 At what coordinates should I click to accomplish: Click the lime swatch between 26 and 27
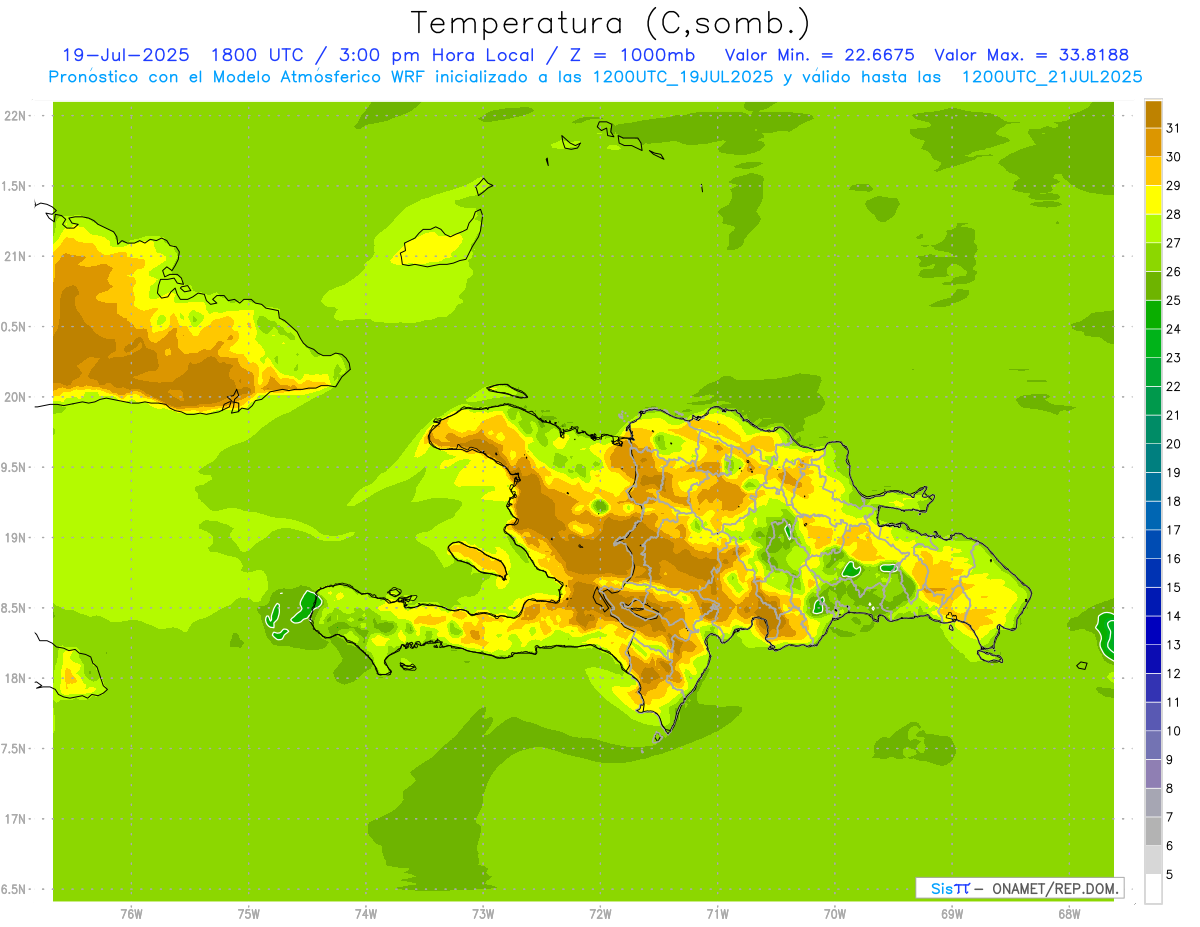[x=1153, y=257]
